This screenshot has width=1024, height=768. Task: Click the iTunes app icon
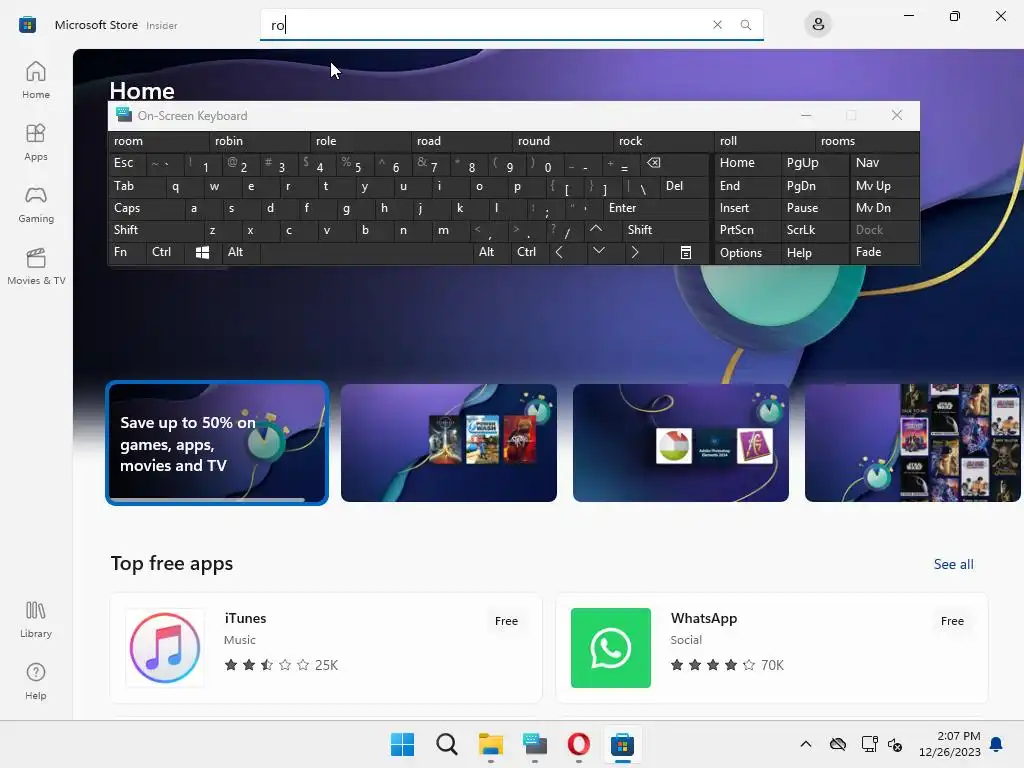coord(165,648)
